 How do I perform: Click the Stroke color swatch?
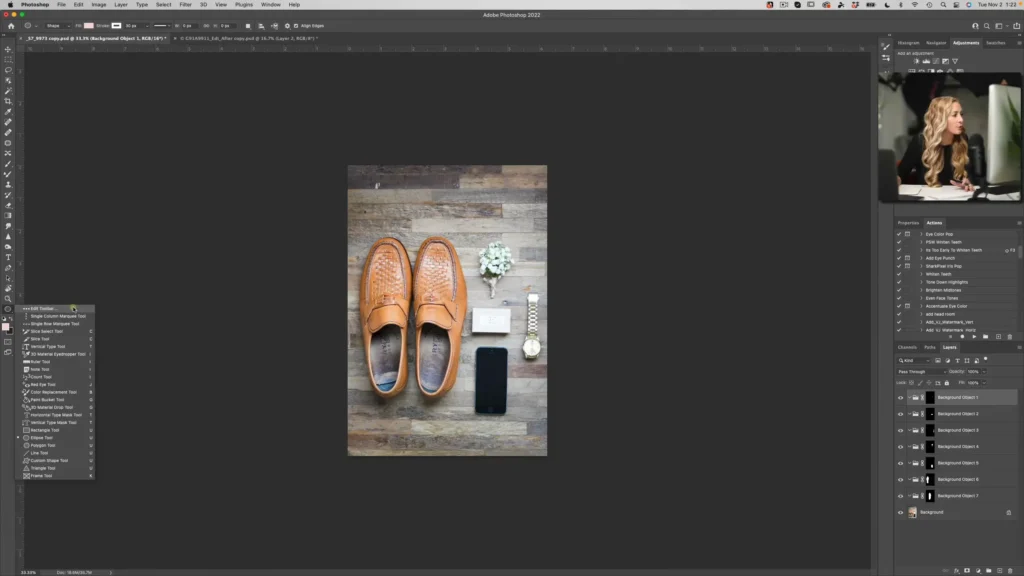tap(116, 26)
